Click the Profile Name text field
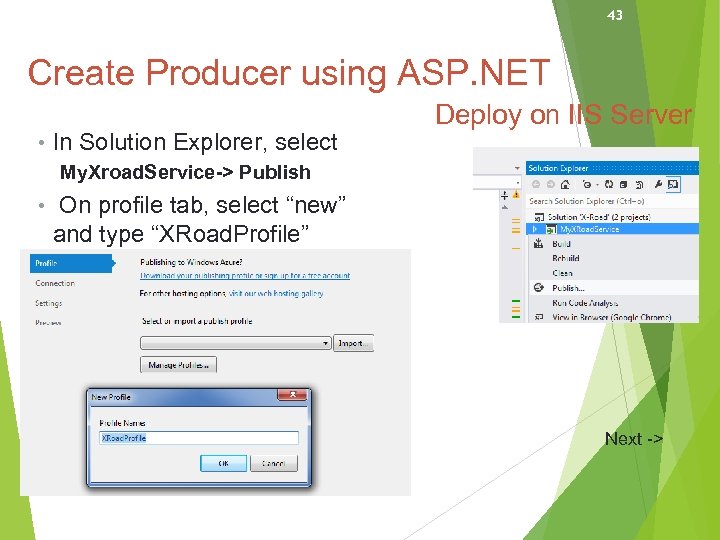720x540 pixels. tap(199, 438)
